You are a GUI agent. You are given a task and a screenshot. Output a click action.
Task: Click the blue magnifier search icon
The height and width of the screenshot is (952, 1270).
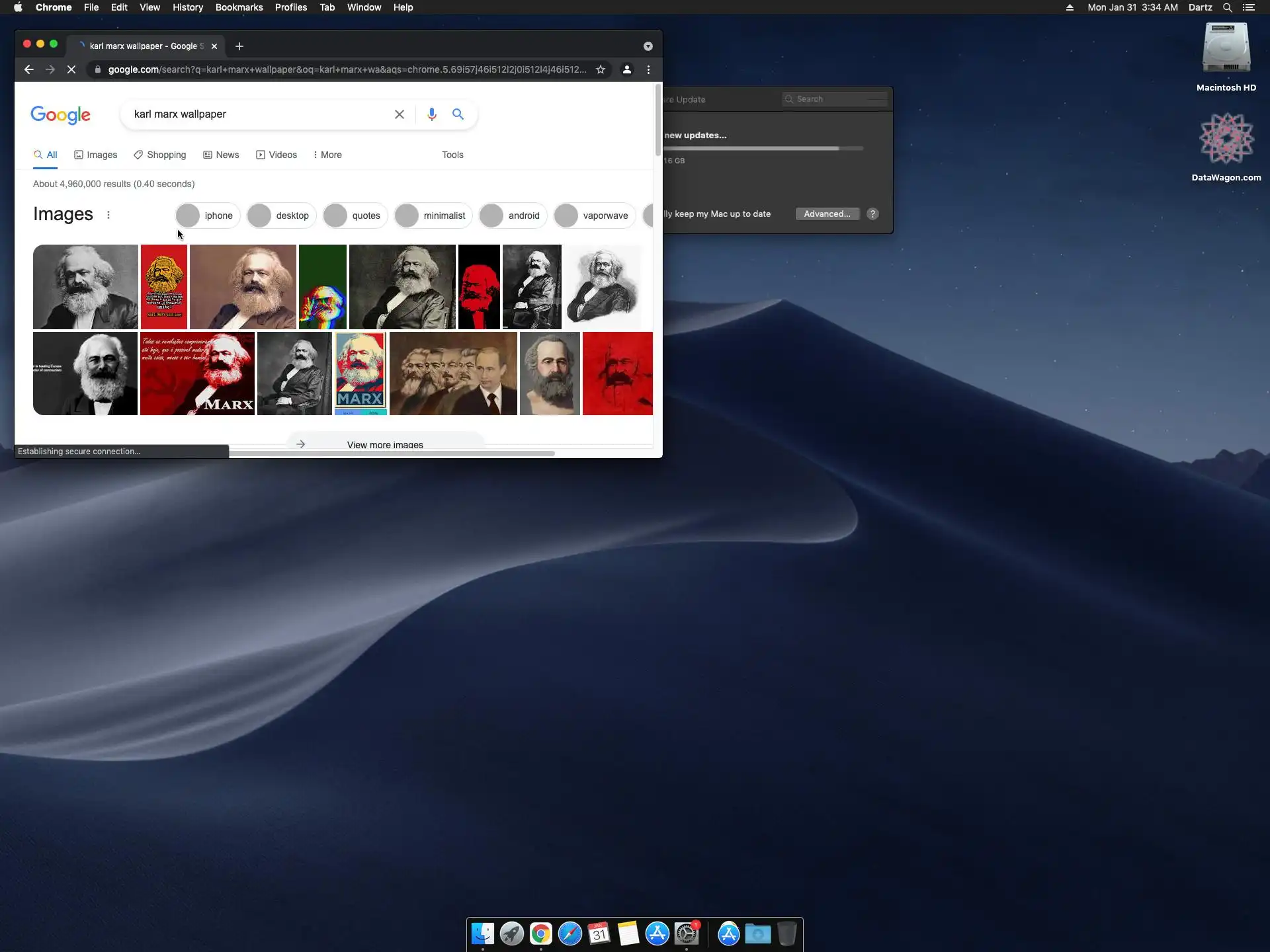point(458,114)
